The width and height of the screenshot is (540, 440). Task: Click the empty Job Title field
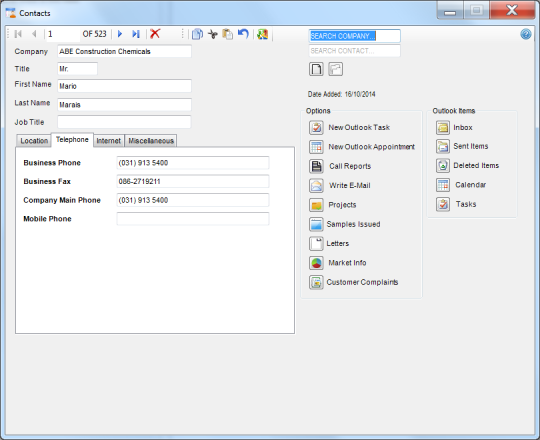pos(124,122)
